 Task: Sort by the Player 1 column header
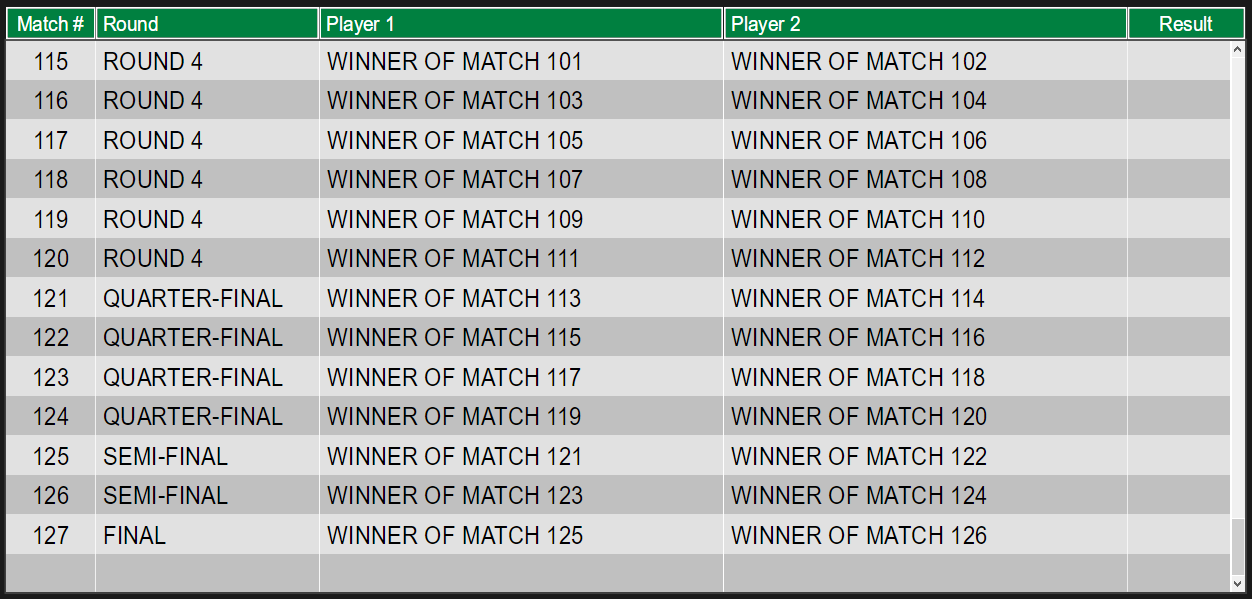pos(521,24)
